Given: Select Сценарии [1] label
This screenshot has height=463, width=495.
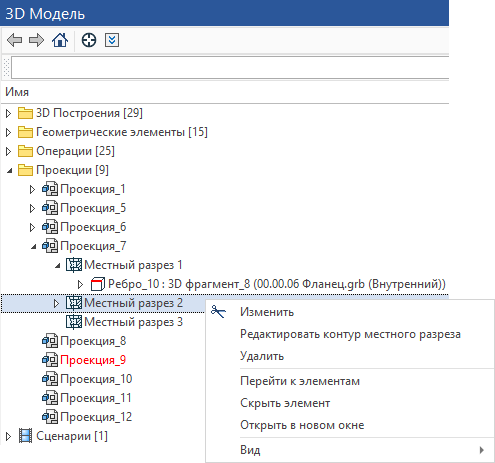Looking at the screenshot, I should (72, 436).
